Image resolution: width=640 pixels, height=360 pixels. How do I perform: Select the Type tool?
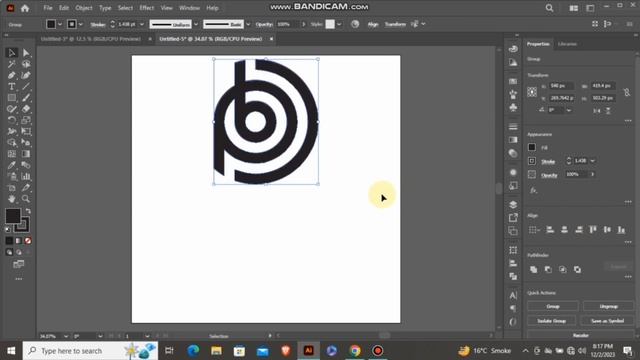(11, 87)
